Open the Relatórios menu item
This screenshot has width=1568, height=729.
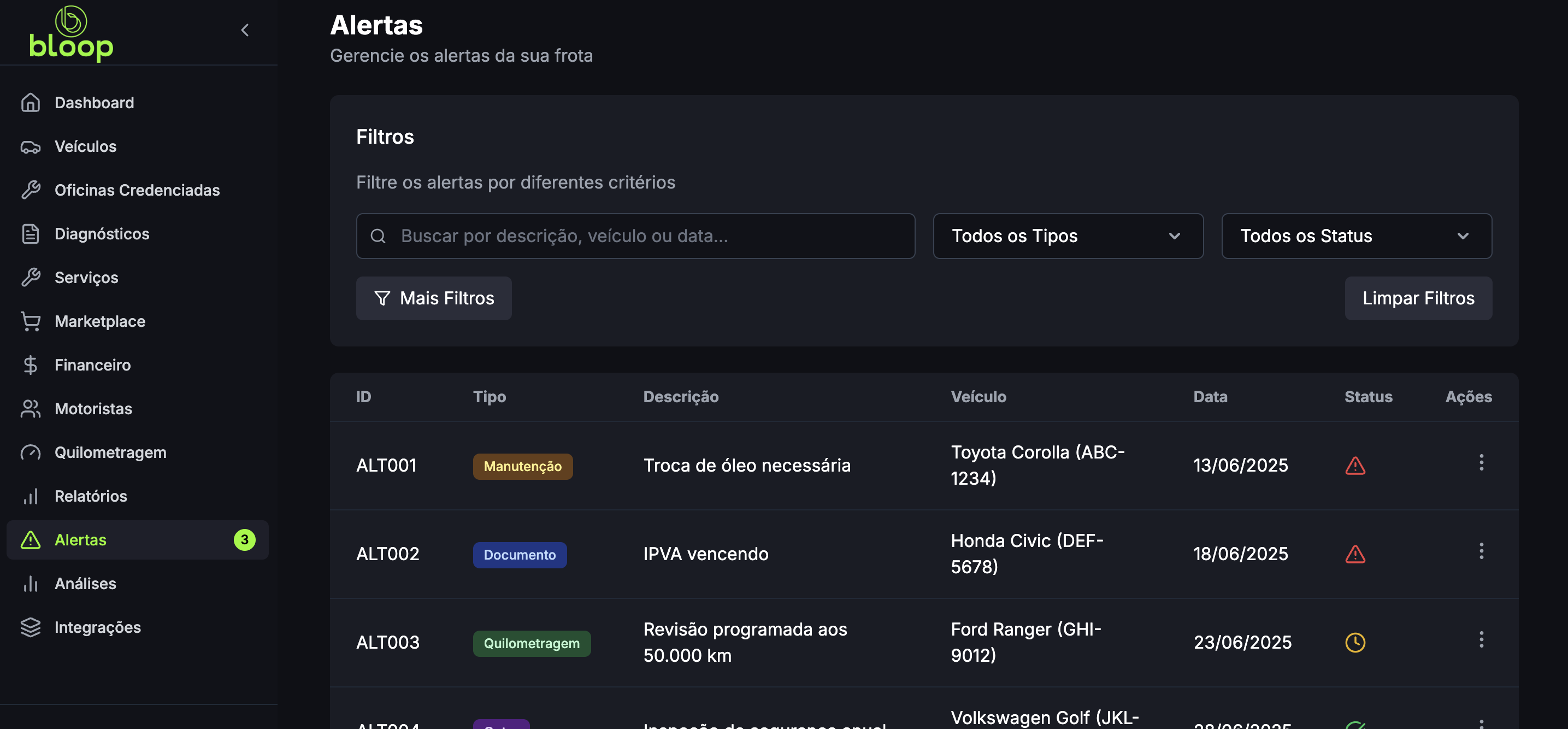coord(90,496)
